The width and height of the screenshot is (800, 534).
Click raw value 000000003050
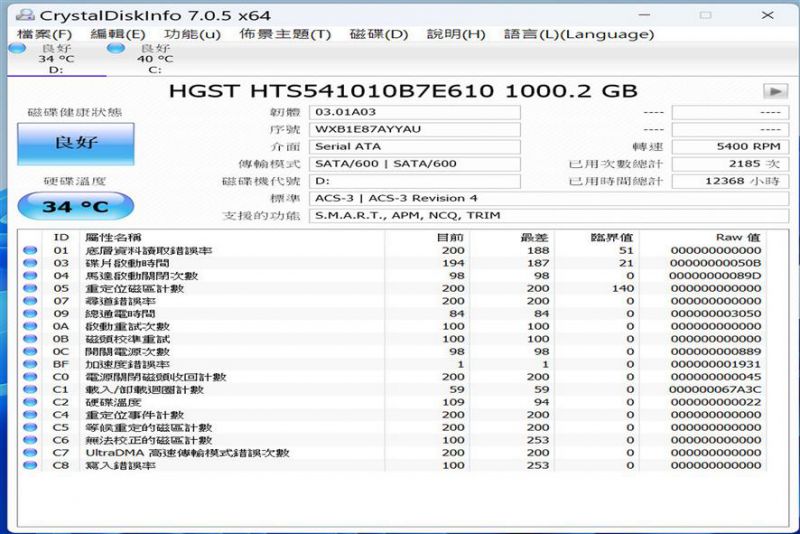pyautogui.click(x=716, y=314)
